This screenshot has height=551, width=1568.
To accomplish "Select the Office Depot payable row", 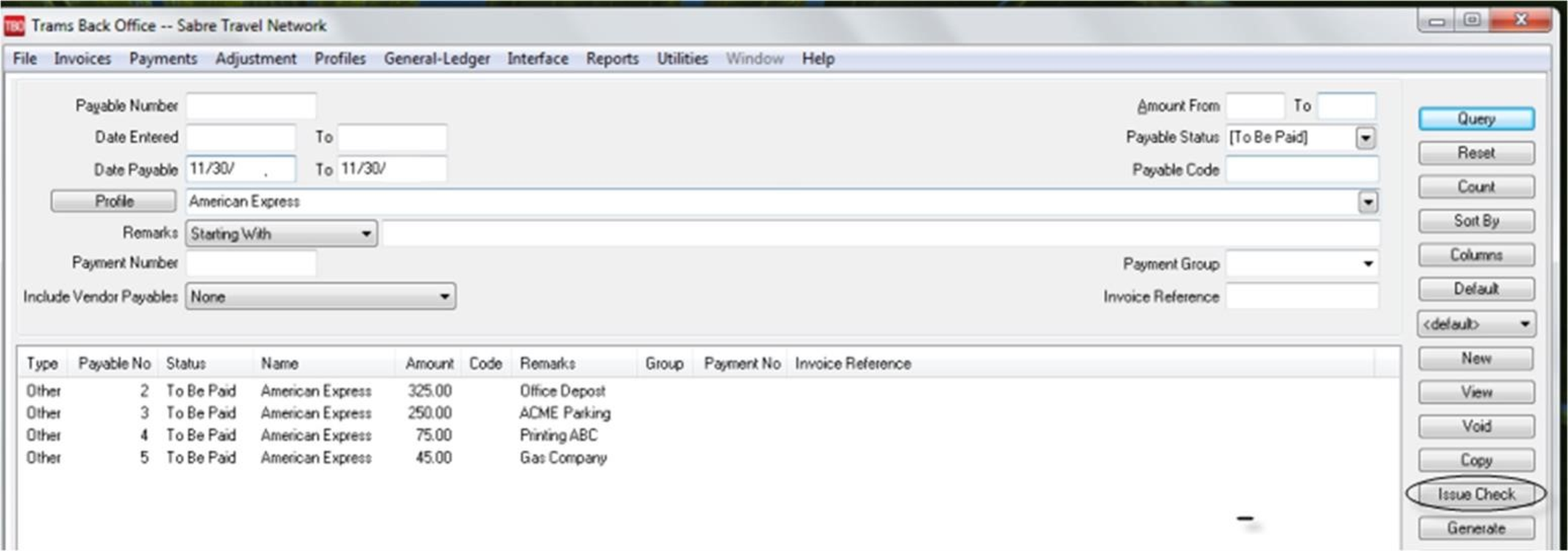I will click(x=562, y=391).
